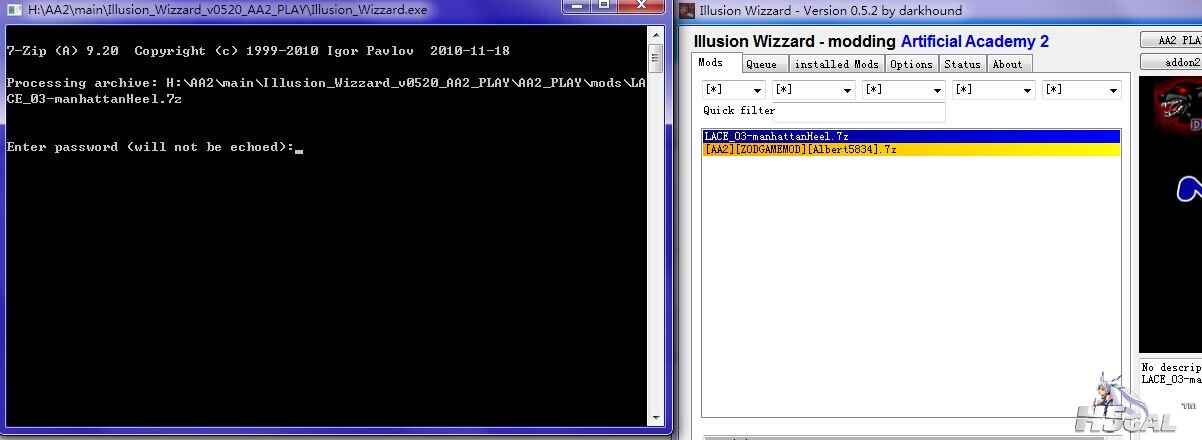1202x440 pixels.
Task: Expand the second [*] filter dropdown
Action: pos(845,90)
